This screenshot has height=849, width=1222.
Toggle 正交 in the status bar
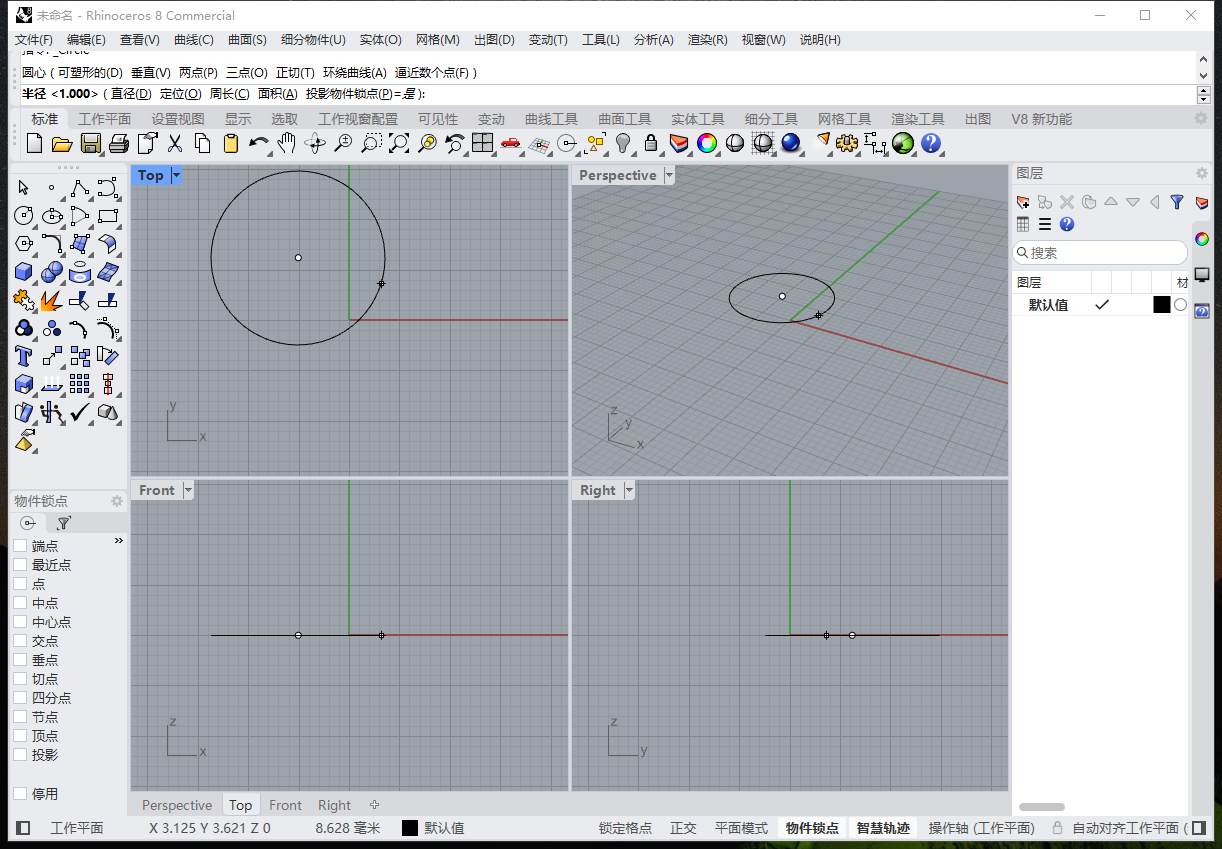[683, 828]
